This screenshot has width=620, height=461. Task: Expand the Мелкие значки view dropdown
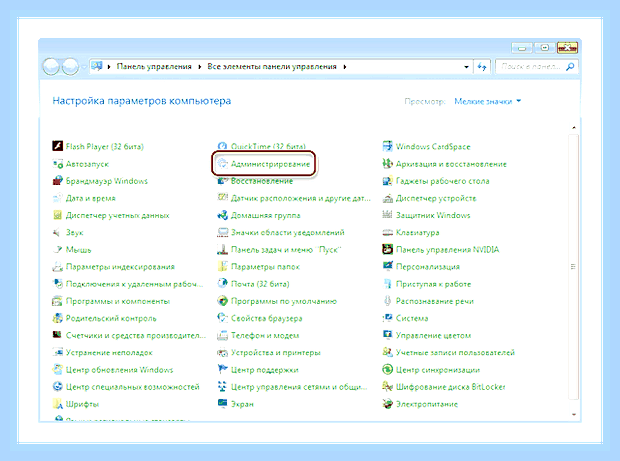[x=488, y=102]
